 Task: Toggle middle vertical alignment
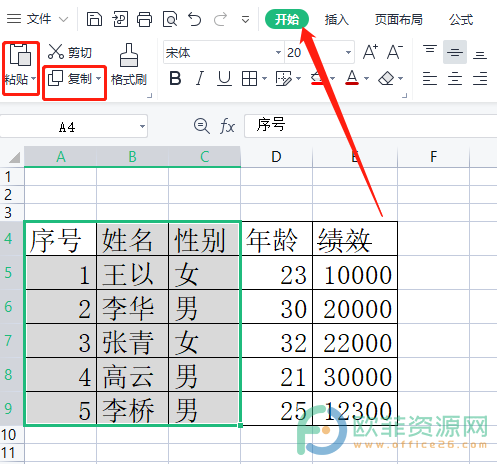[455, 52]
